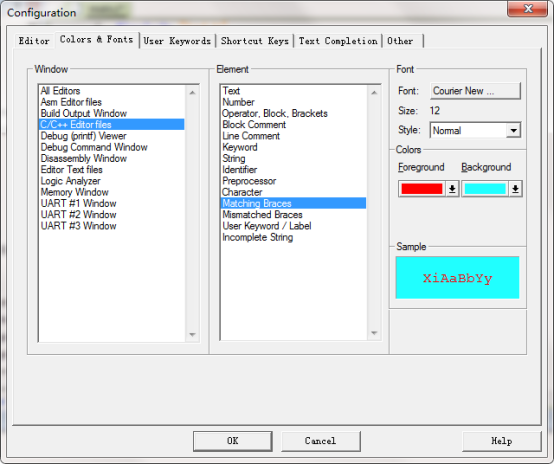Pick Debug (printf) Viewer entry

point(111,136)
